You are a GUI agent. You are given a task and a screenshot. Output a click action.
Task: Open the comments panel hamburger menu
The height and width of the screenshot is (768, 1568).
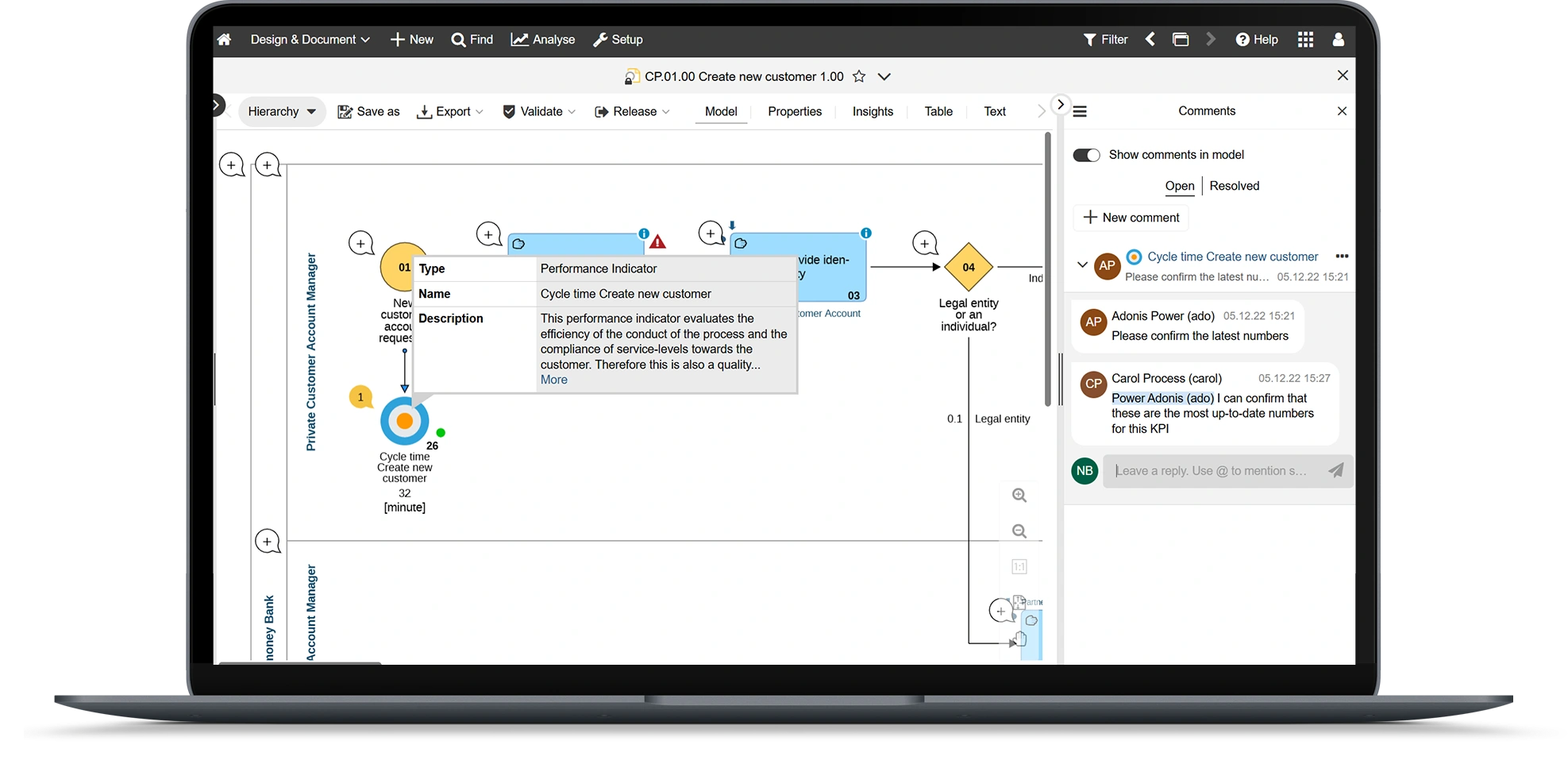click(x=1080, y=112)
